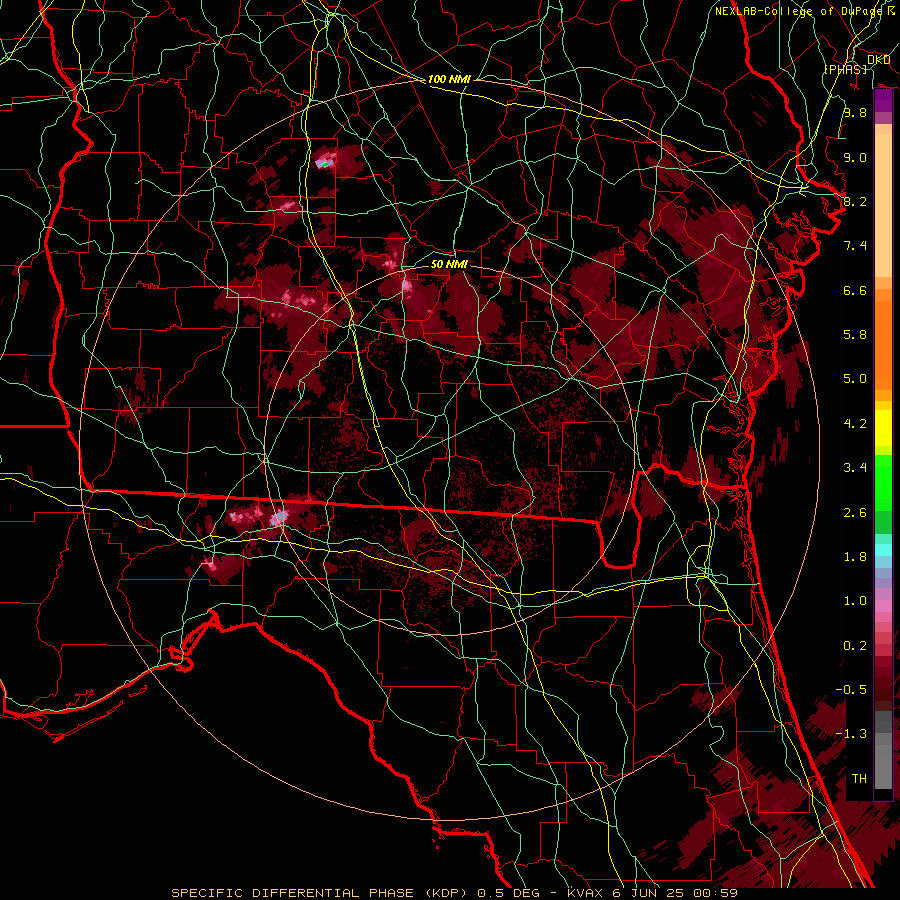Screen dimensions: 900x900
Task: Pick the gray segment of the color bar
Action: coord(883,750)
